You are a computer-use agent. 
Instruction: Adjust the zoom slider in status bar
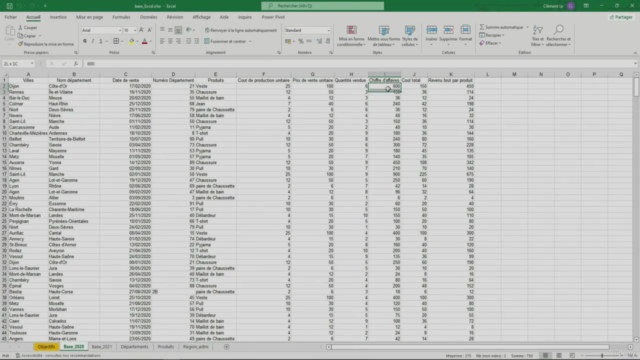(602, 356)
